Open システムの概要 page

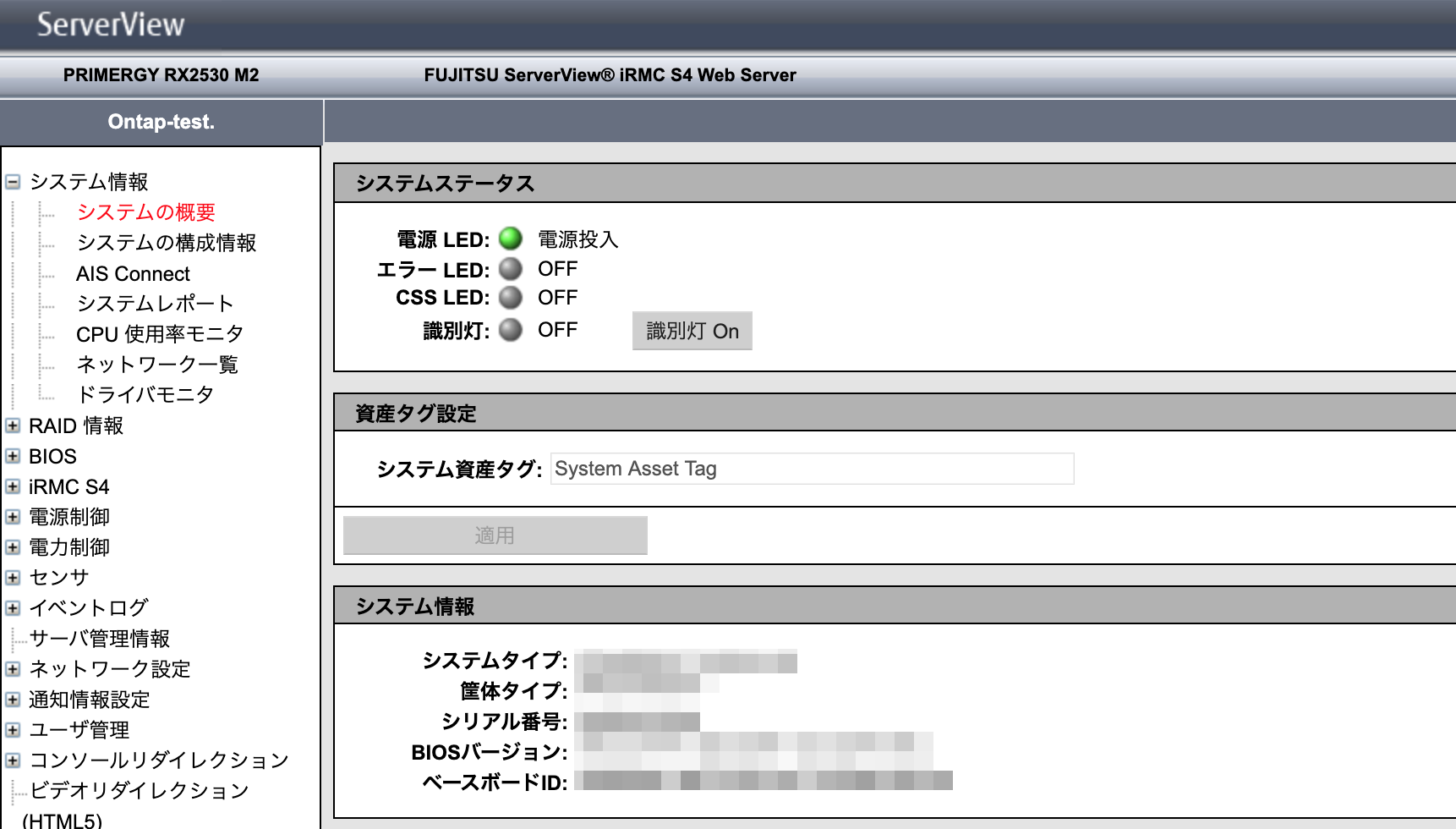[146, 212]
